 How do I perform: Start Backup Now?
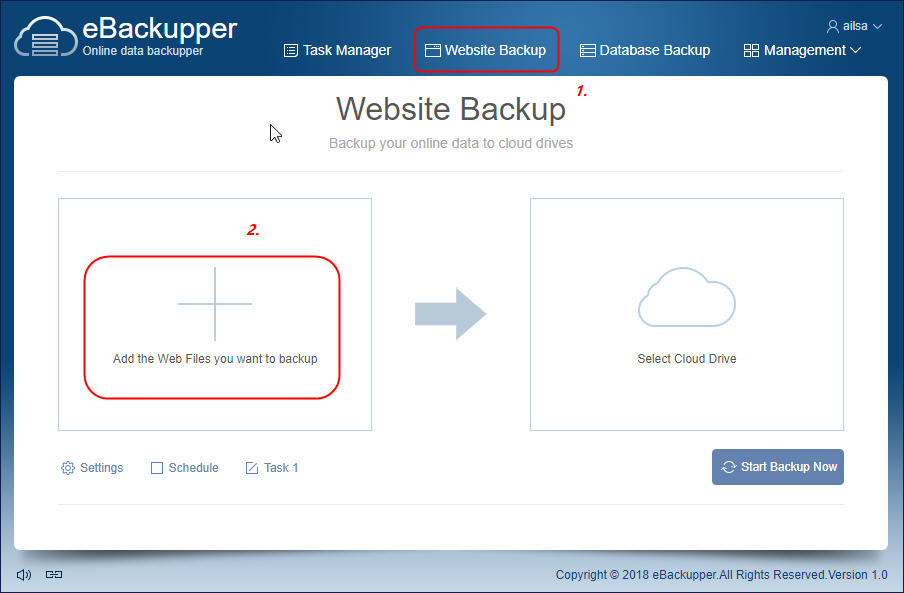click(778, 467)
